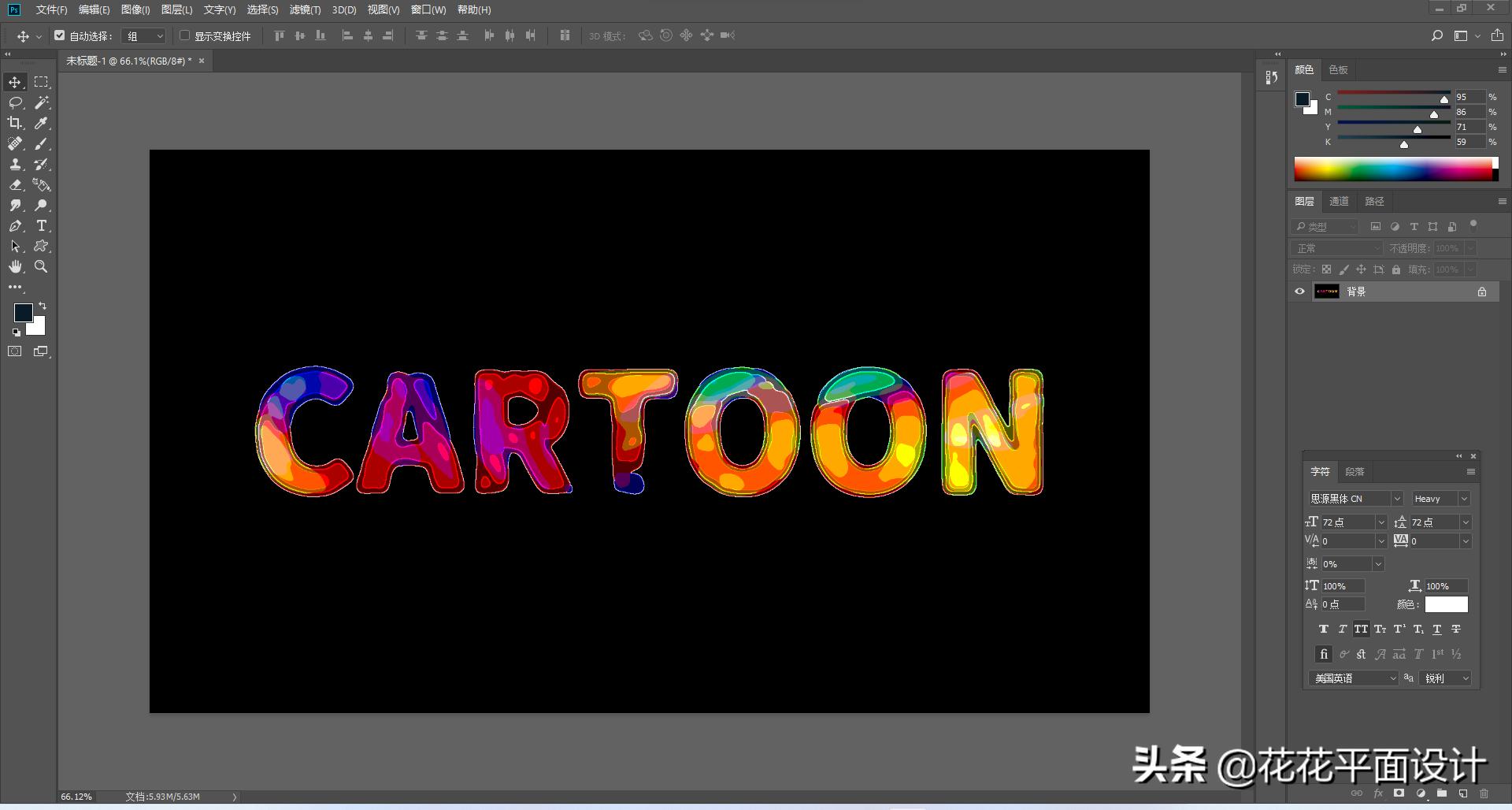
Task: Open the 滤镜(T) menu
Action: 305,9
